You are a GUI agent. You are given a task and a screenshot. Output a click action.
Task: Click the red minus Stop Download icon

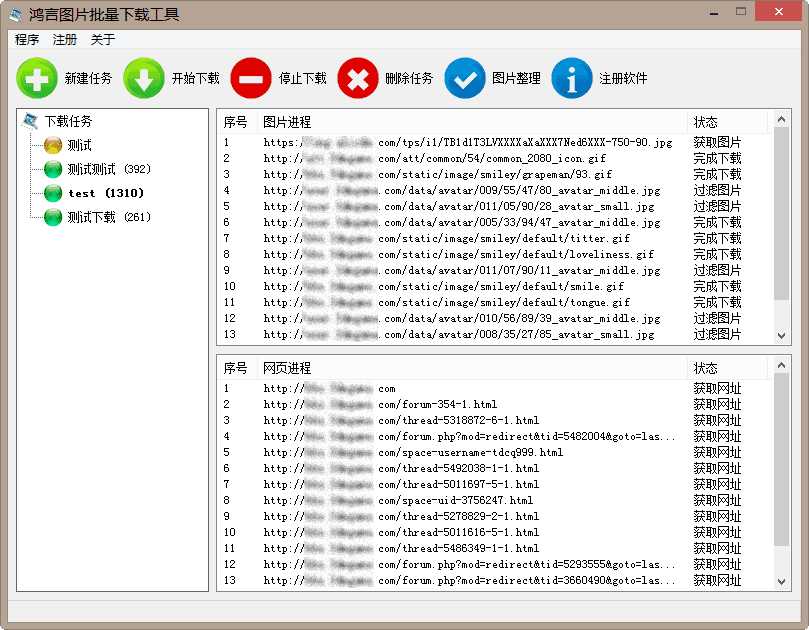coord(251,78)
